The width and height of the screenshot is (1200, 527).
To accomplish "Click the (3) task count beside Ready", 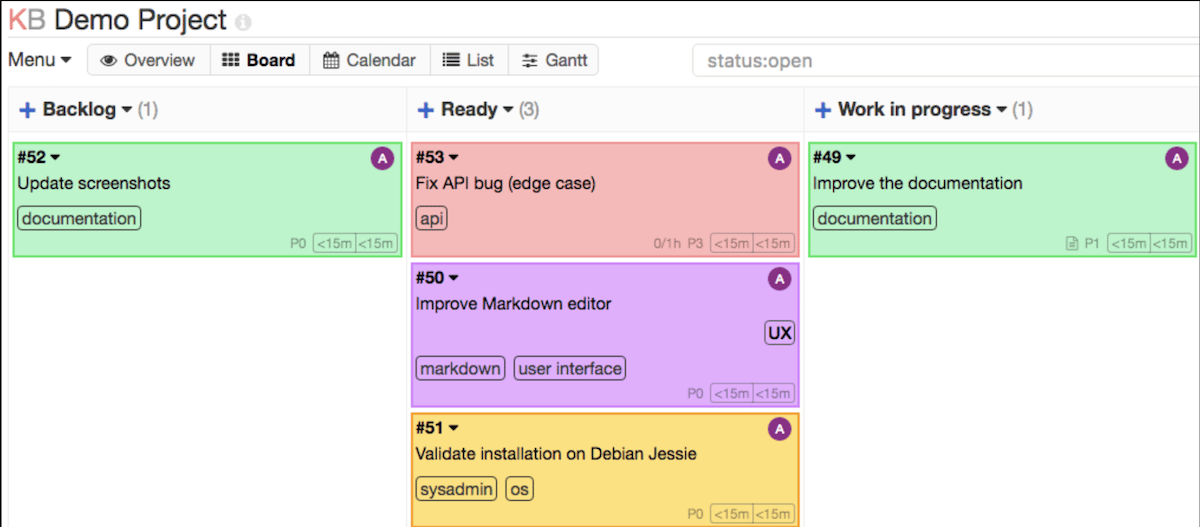I will tap(529, 110).
